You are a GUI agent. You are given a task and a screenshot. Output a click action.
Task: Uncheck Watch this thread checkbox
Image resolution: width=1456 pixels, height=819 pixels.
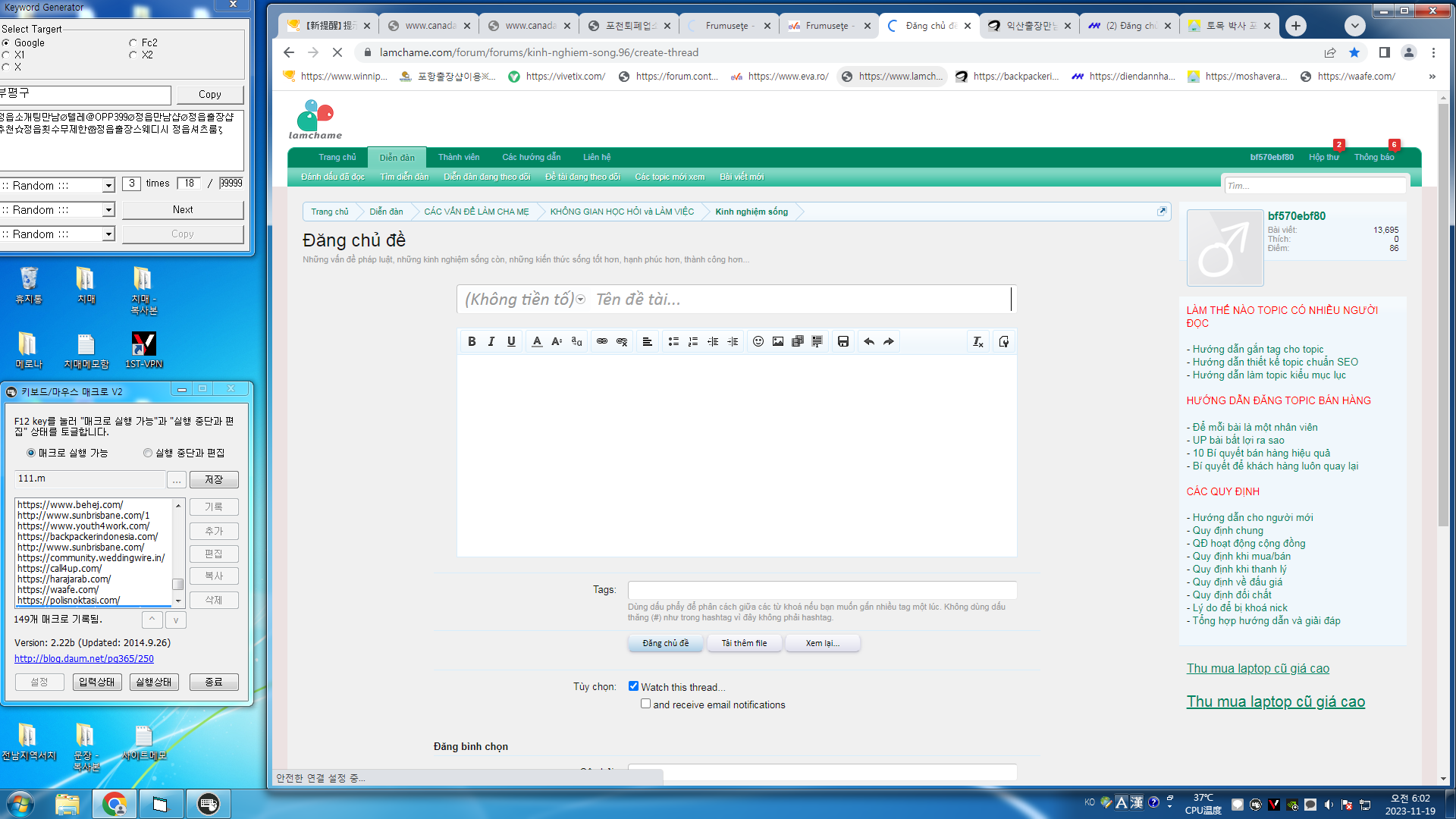[633, 686]
